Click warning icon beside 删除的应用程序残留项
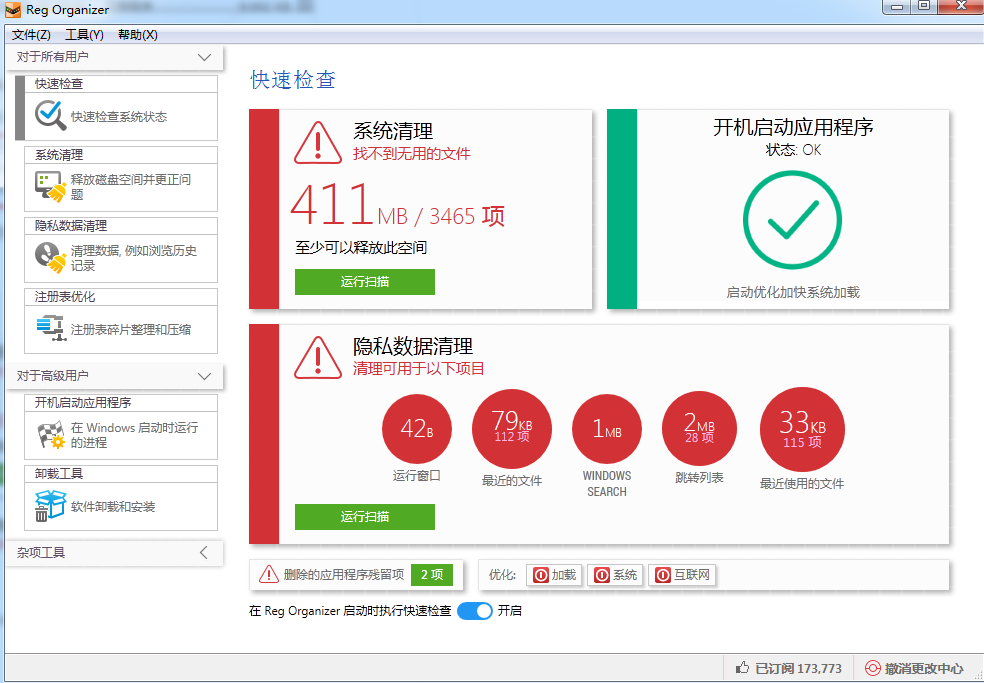984x683 pixels. [x=269, y=574]
